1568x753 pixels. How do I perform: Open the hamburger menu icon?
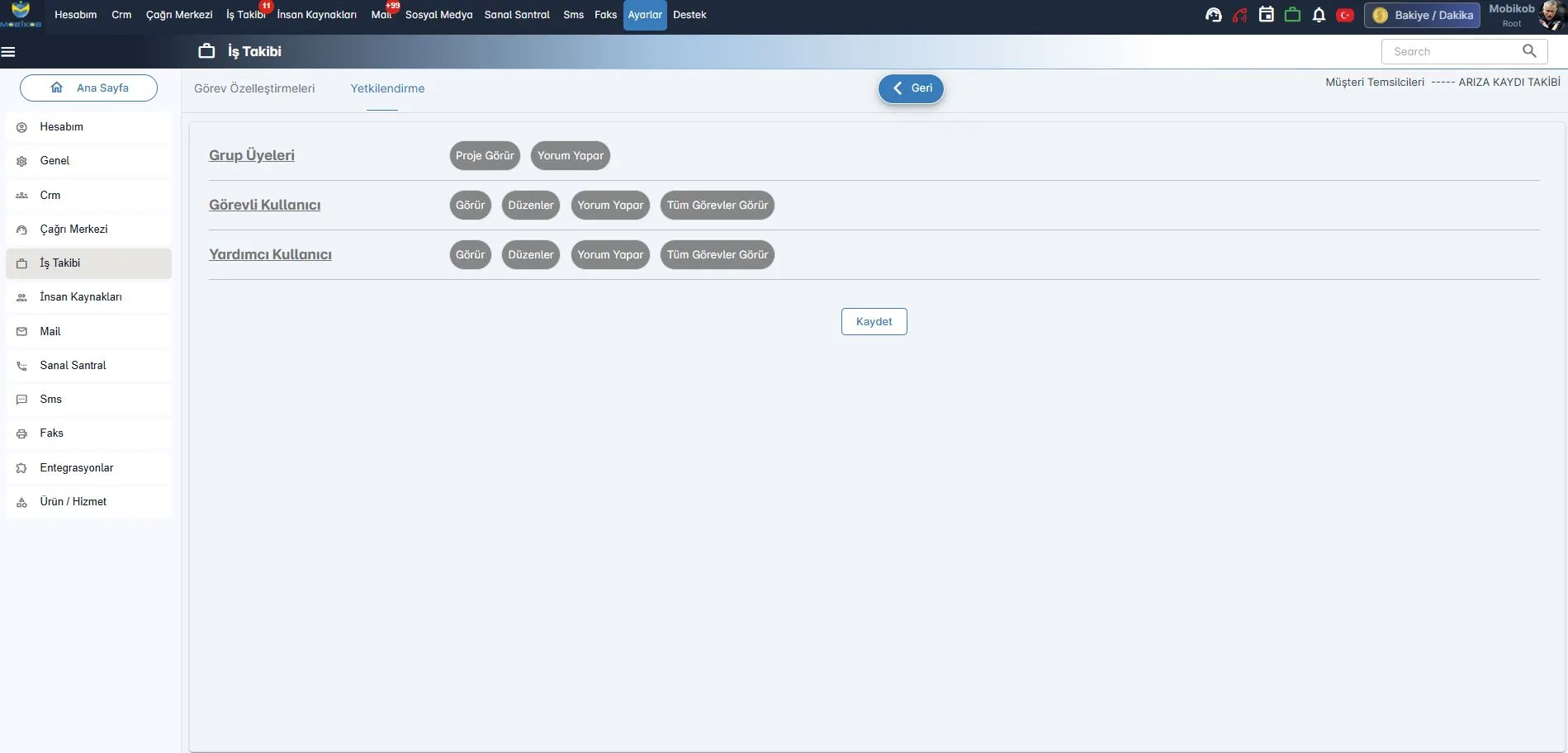coord(8,52)
